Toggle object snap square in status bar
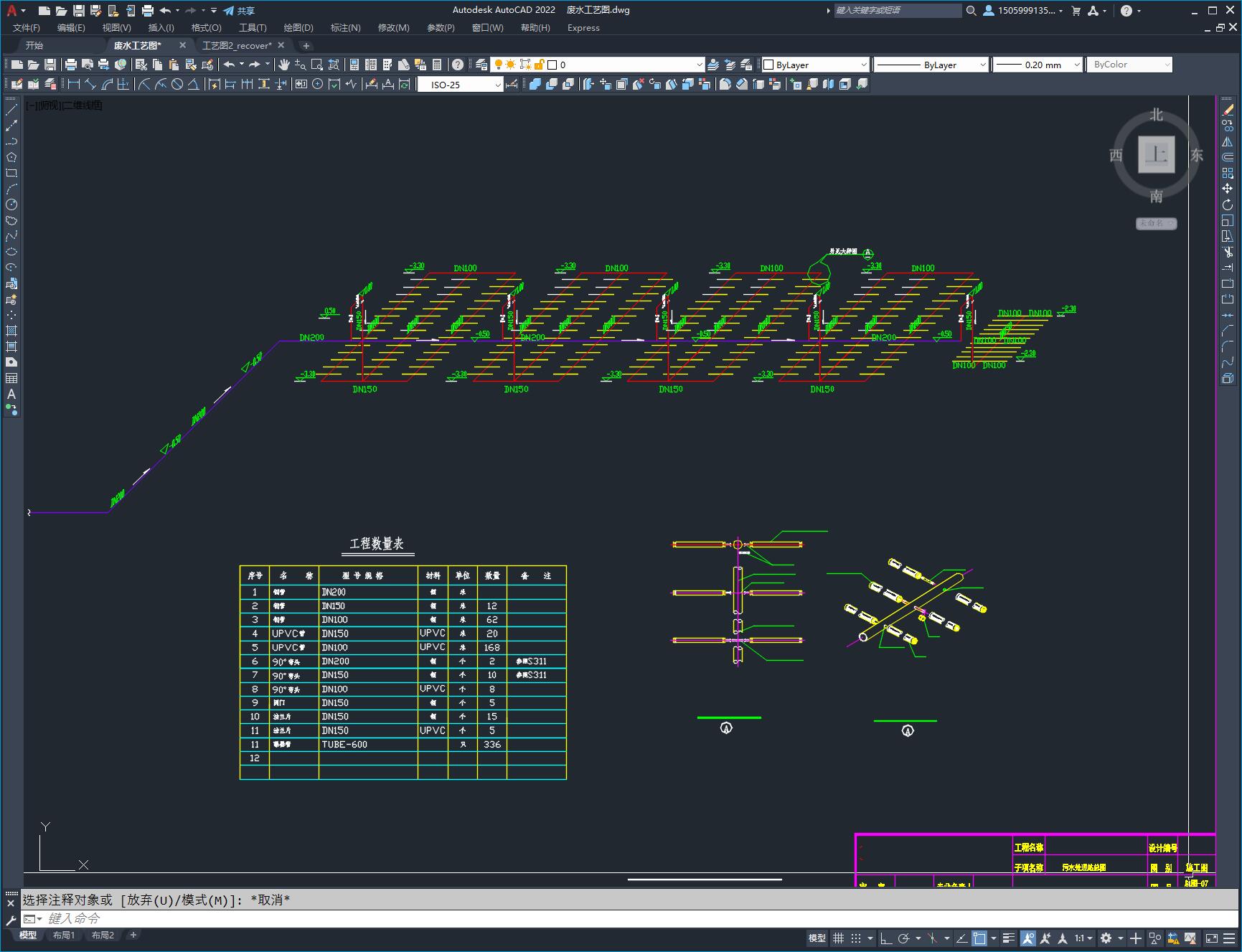Image resolution: width=1242 pixels, height=952 pixels. coord(979,938)
